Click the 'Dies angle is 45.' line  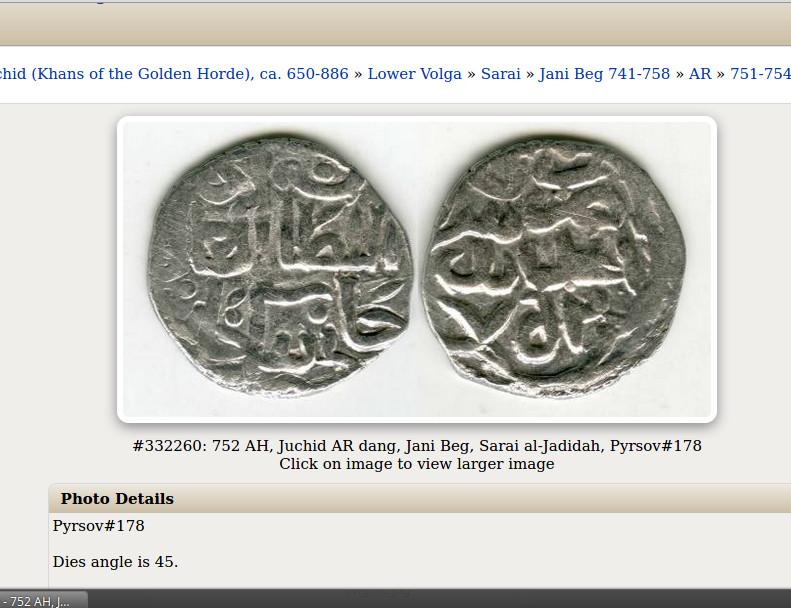(x=115, y=562)
